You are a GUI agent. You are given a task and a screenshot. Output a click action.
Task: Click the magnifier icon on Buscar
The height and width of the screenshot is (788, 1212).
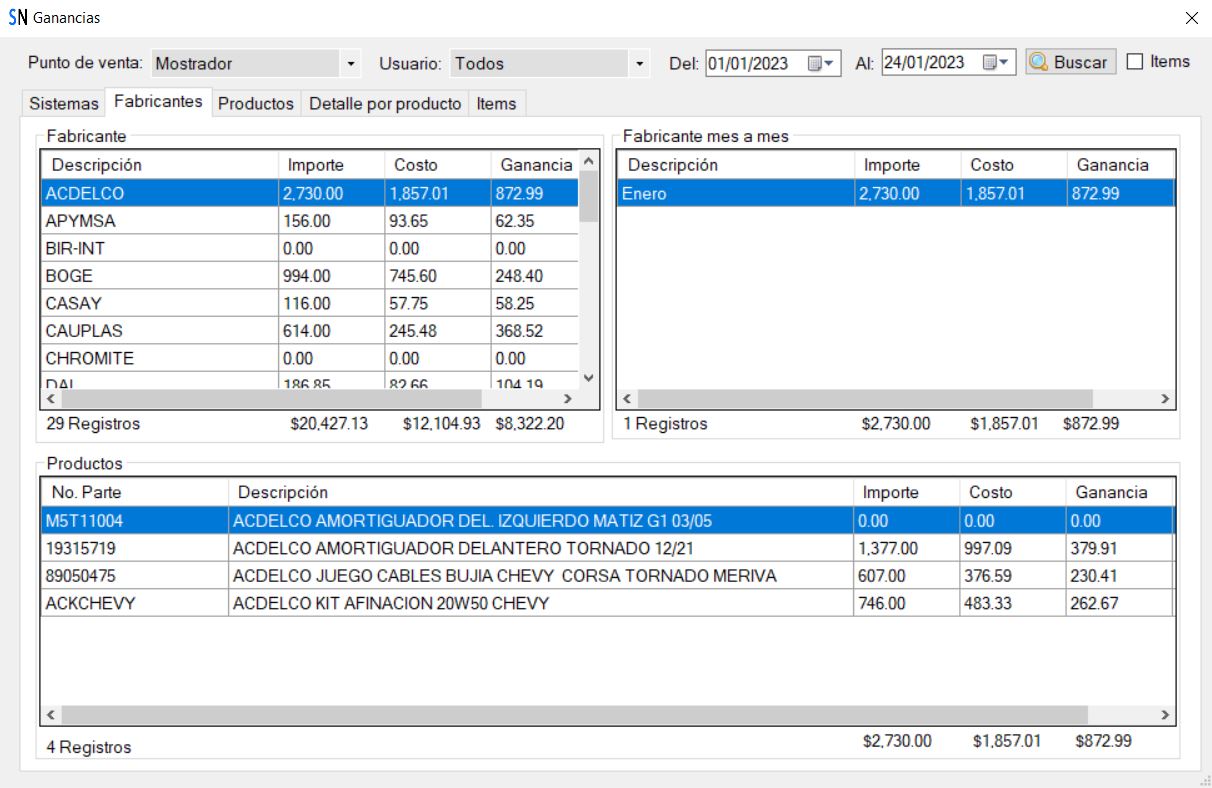tap(1039, 62)
